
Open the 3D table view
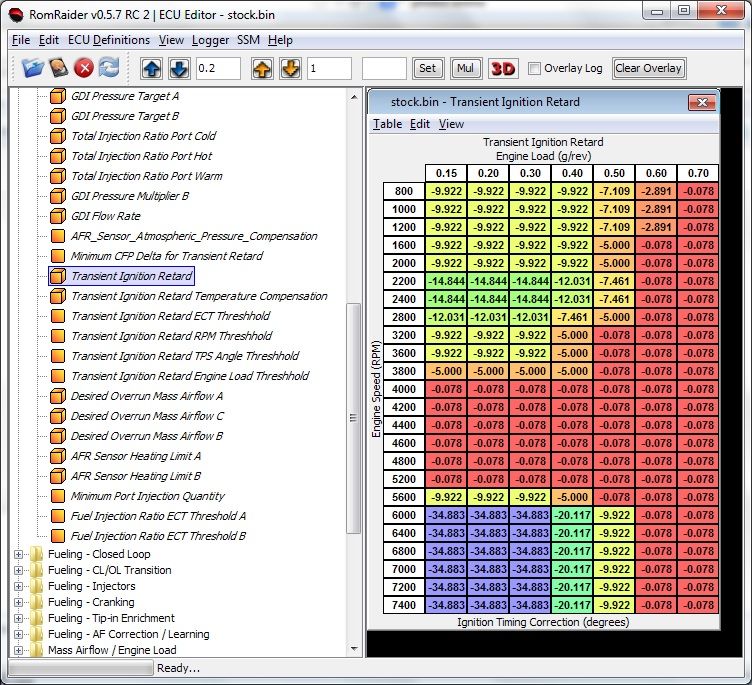[502, 68]
